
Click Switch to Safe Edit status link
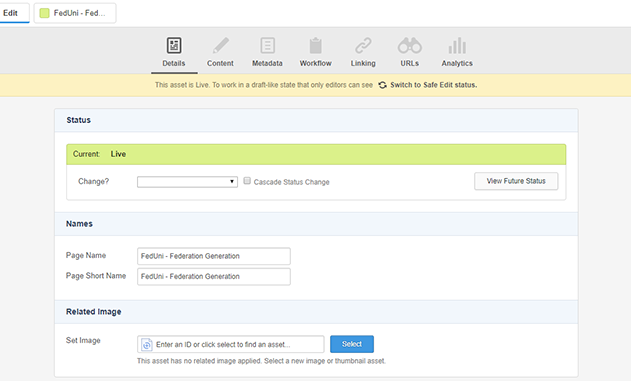(433, 85)
